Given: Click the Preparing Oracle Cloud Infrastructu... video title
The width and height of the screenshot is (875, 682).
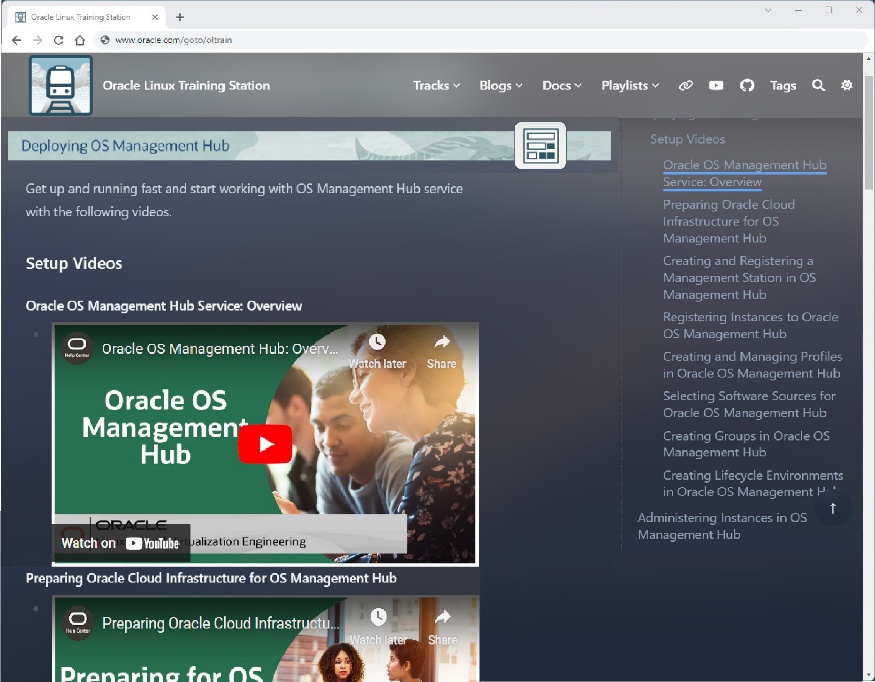Looking at the screenshot, I should (x=220, y=623).
